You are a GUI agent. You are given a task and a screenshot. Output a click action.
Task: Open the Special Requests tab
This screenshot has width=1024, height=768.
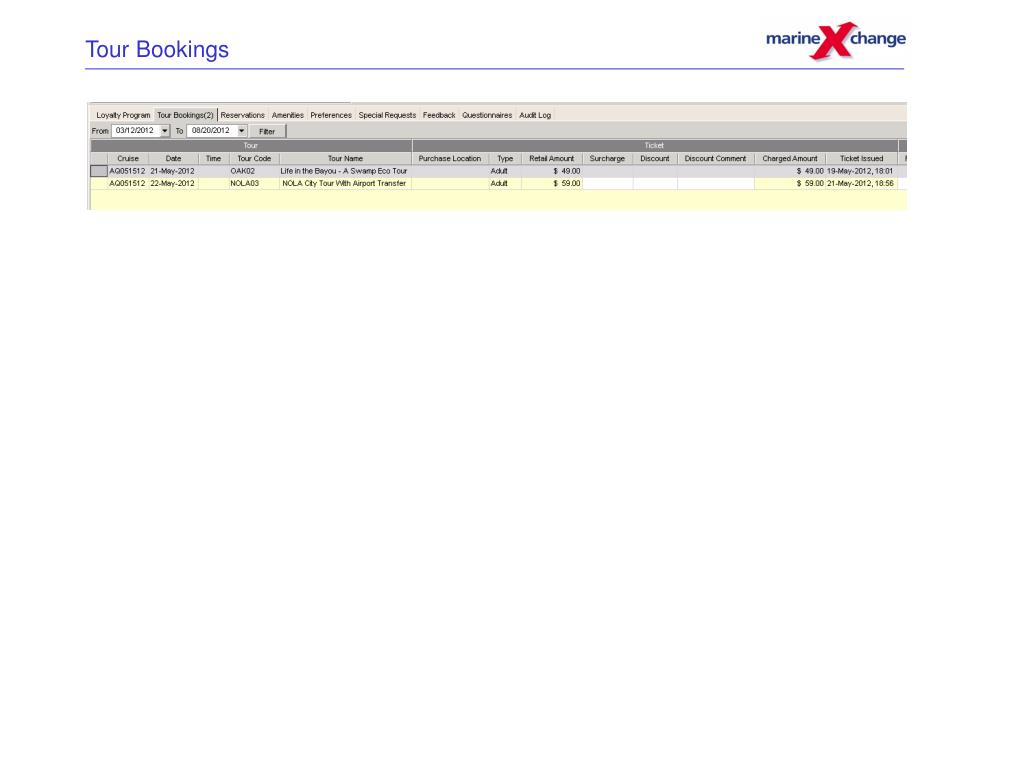pyautogui.click(x=387, y=115)
